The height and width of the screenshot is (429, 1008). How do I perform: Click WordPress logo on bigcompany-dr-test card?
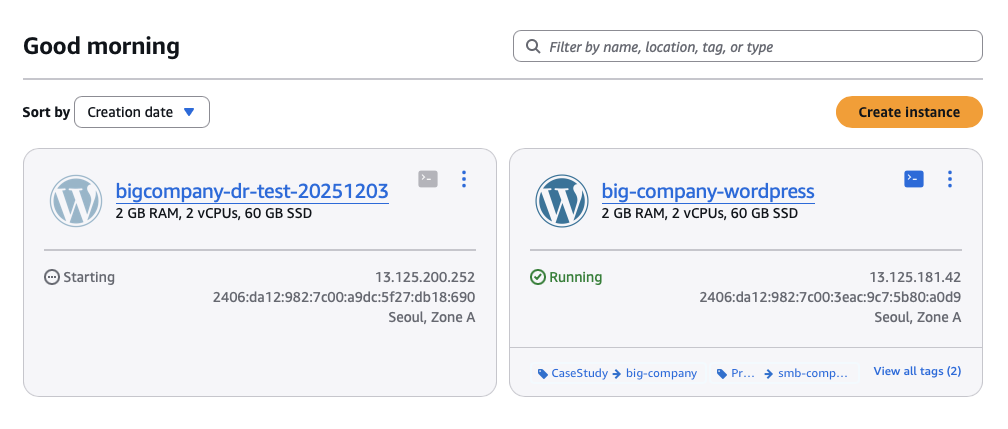tap(76, 201)
